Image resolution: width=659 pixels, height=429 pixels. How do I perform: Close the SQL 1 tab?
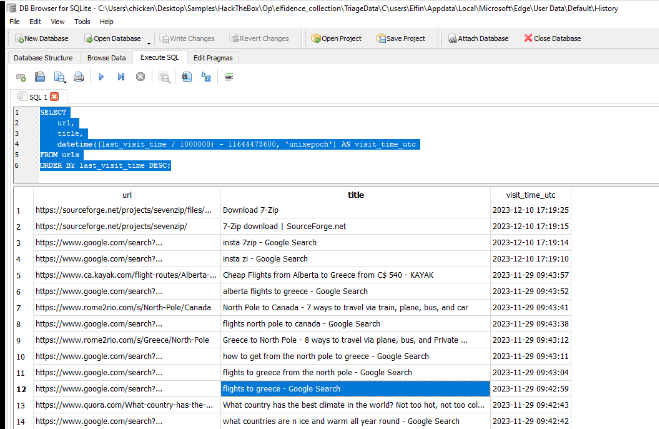[x=55, y=97]
